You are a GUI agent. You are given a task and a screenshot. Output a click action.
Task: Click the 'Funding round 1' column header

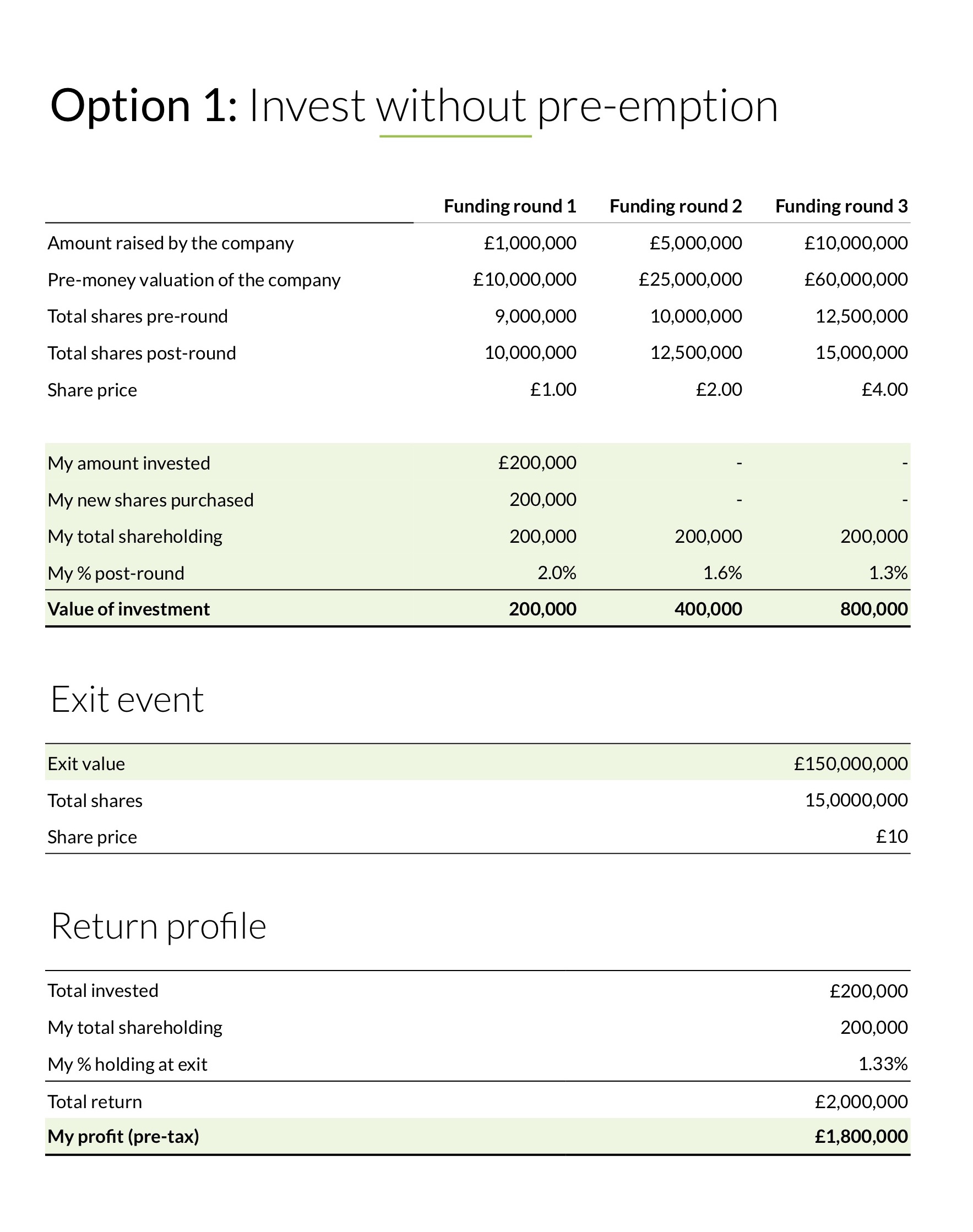tap(510, 206)
